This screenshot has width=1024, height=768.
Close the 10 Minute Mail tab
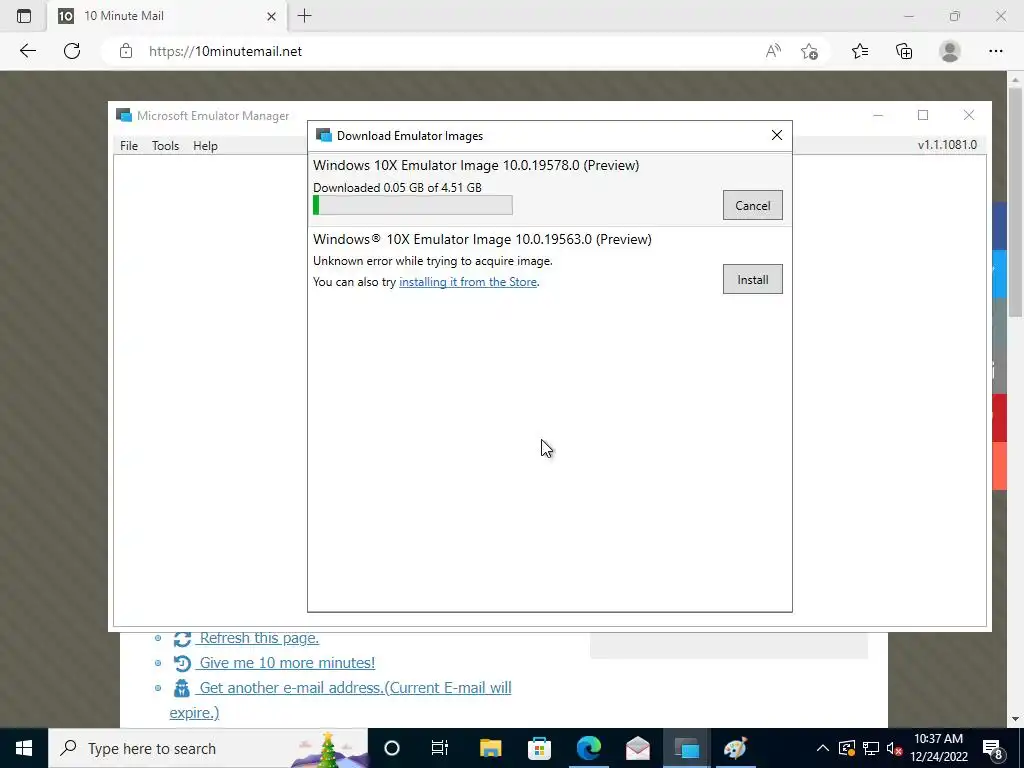click(272, 16)
